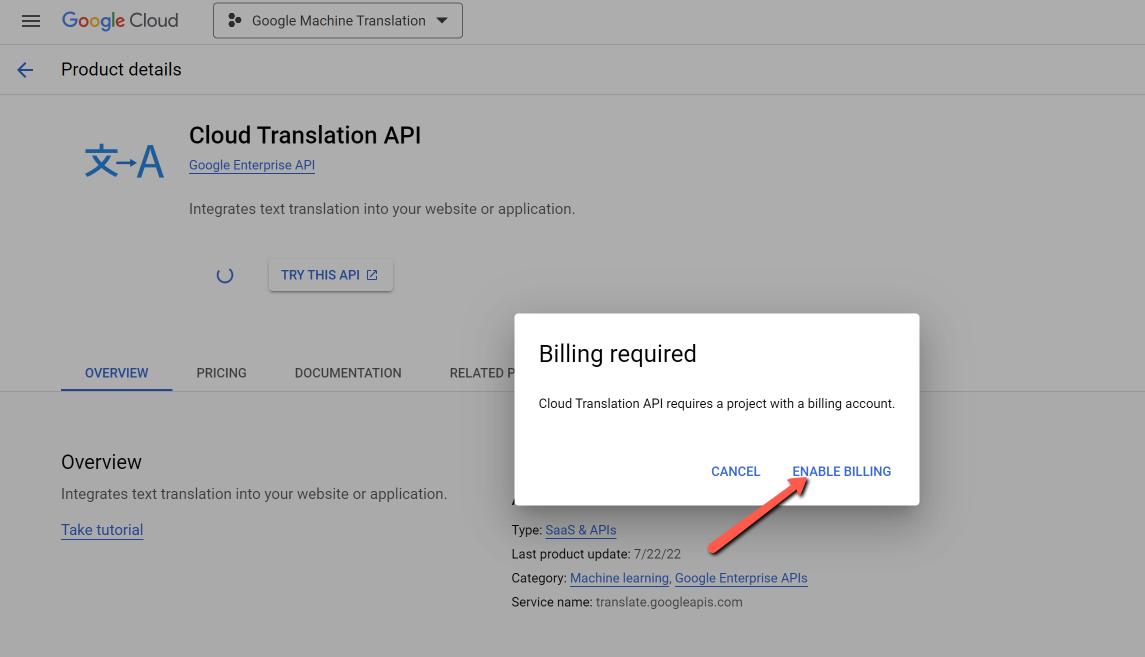Open the Google Enterprise APIs category link

pos(741,578)
